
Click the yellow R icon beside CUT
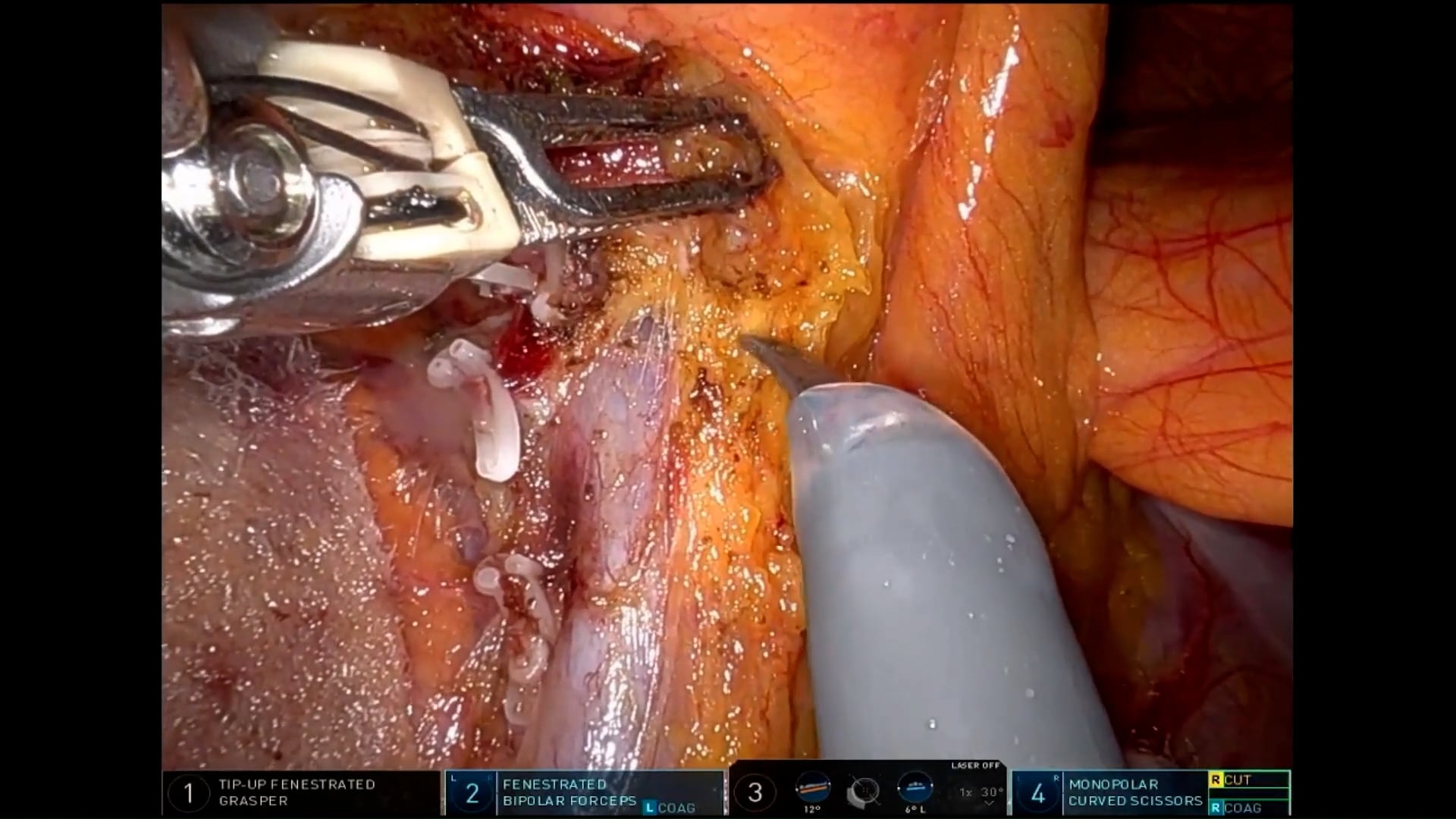[1216, 780]
